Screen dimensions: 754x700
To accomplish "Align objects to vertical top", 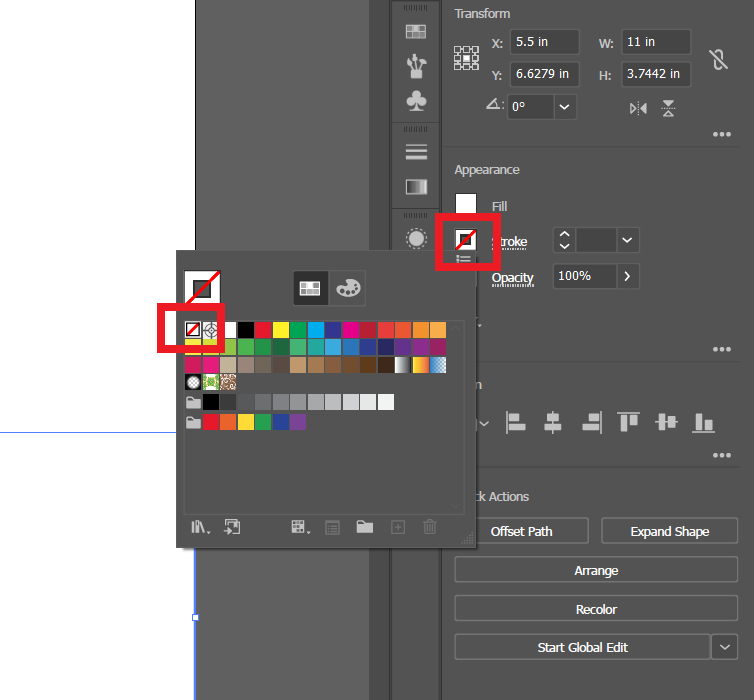I will tap(628, 422).
